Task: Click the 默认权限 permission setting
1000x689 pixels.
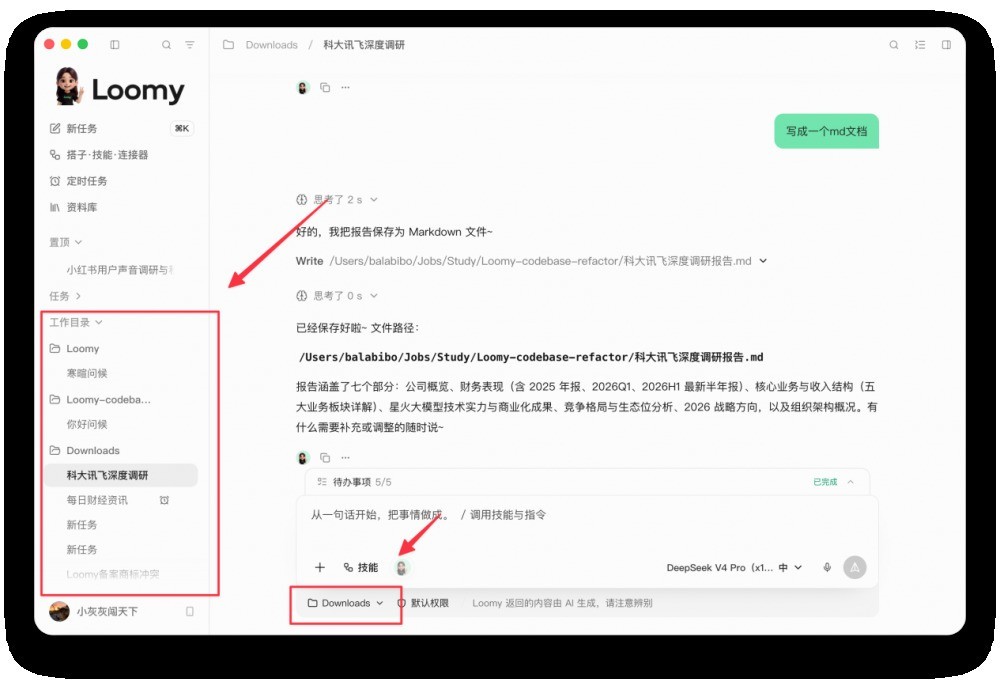Action: [x=423, y=603]
